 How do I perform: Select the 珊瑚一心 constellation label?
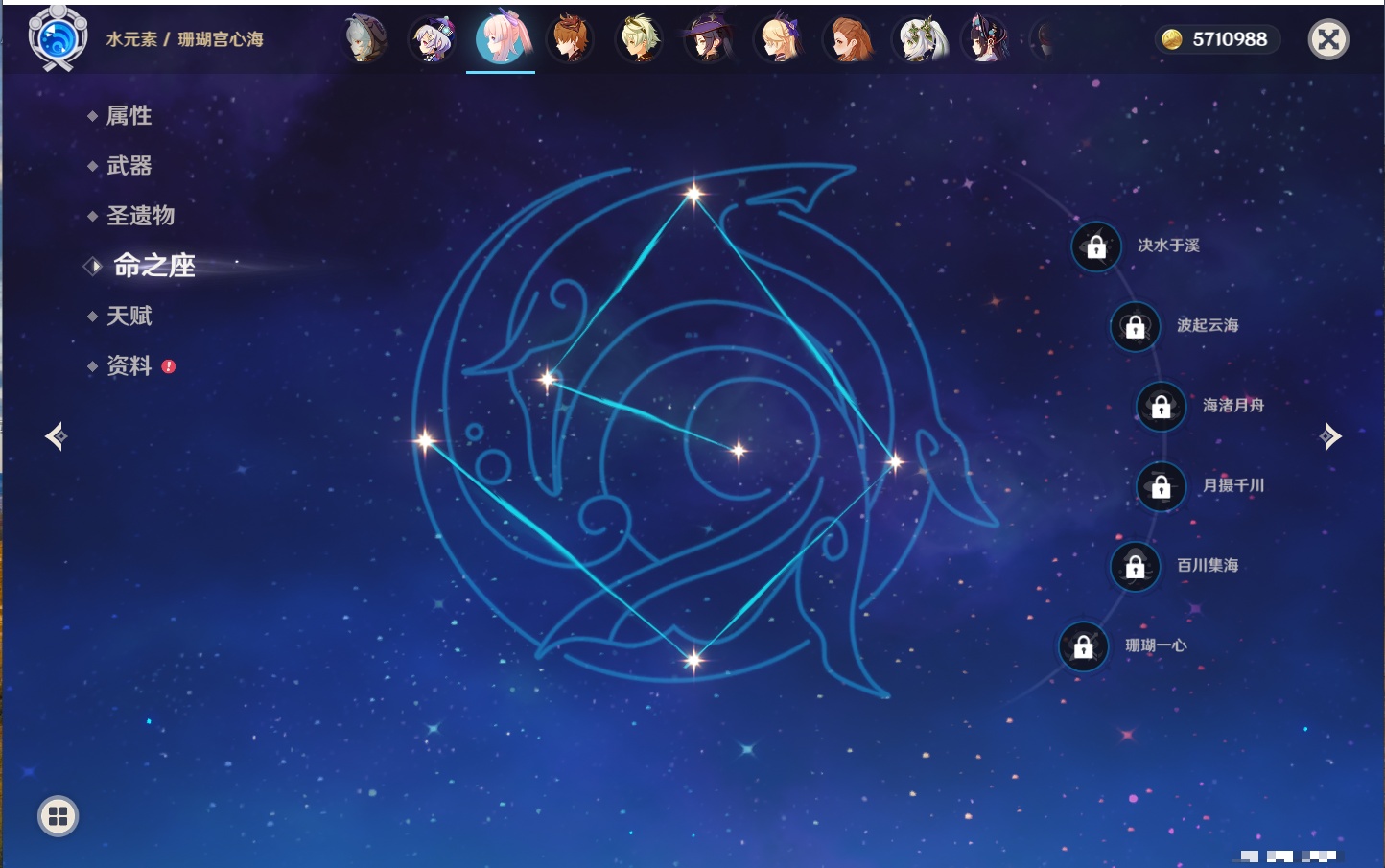point(1156,645)
